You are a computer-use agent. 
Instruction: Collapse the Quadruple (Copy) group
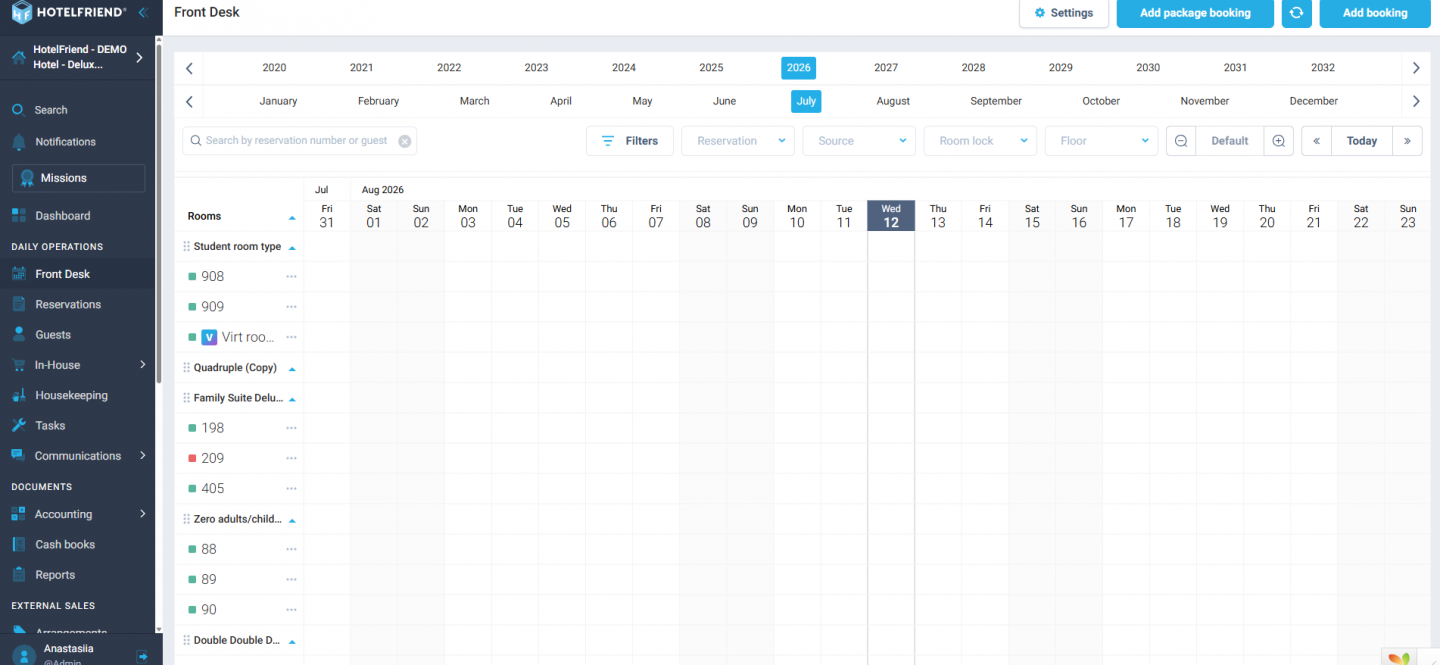tap(292, 368)
